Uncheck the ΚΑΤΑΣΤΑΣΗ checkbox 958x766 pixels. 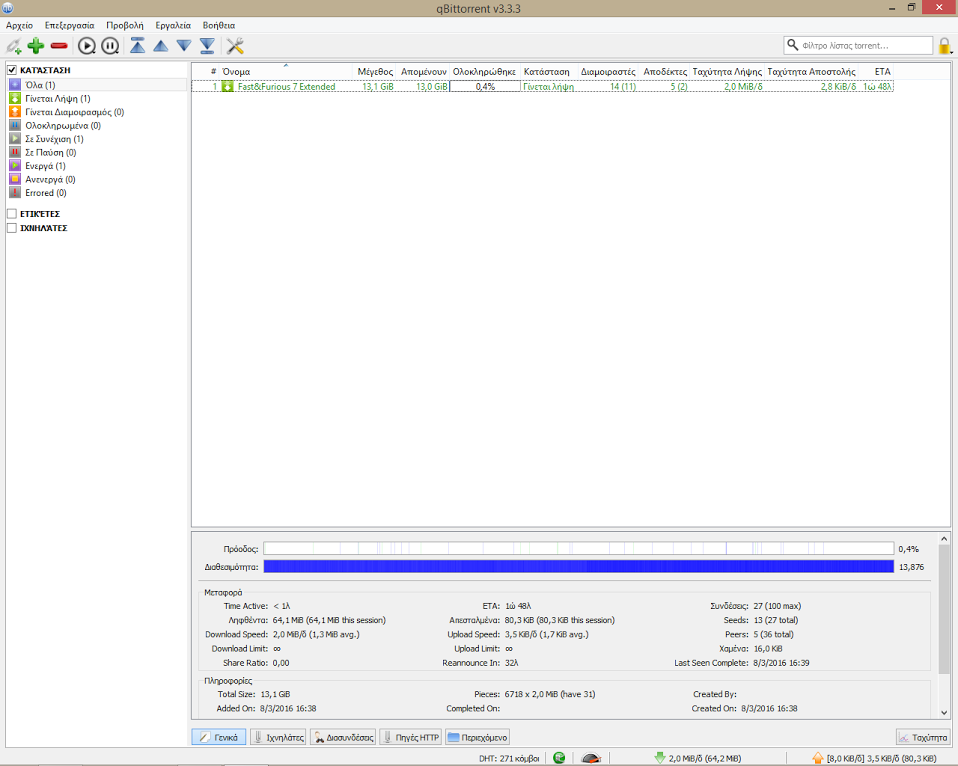(12, 70)
